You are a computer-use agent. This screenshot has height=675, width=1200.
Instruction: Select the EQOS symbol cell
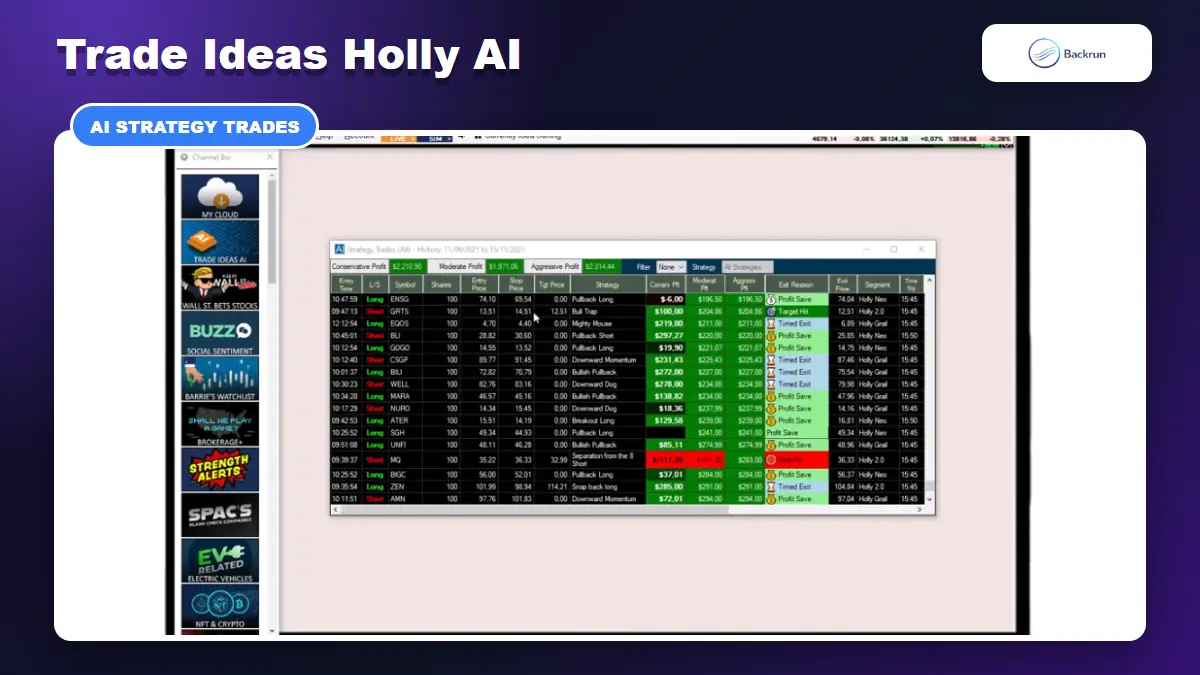404,323
